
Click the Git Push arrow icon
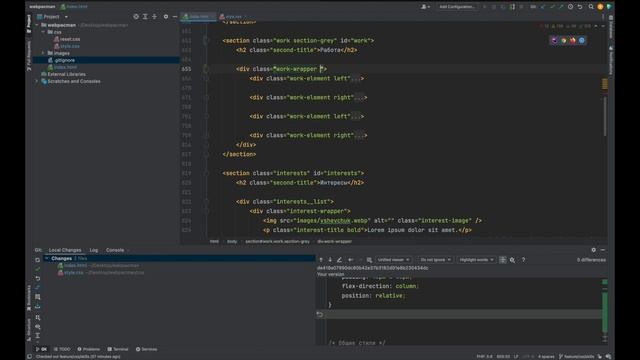click(x=561, y=7)
